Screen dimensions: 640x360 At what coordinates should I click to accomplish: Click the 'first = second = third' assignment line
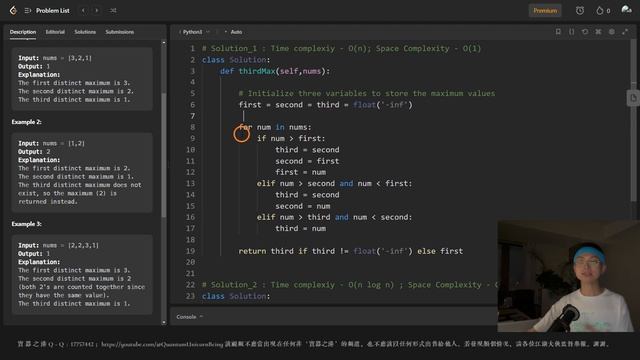pos(325,105)
